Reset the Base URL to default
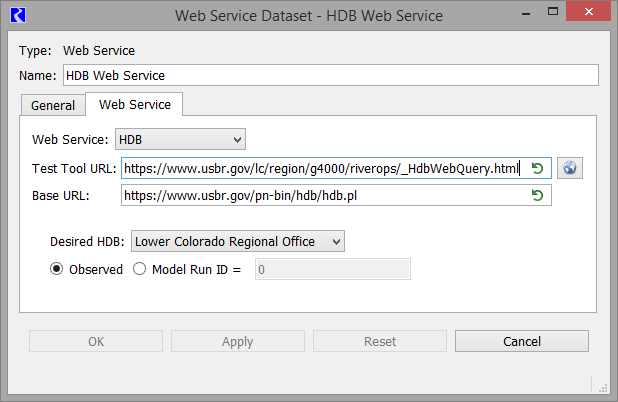 538,195
